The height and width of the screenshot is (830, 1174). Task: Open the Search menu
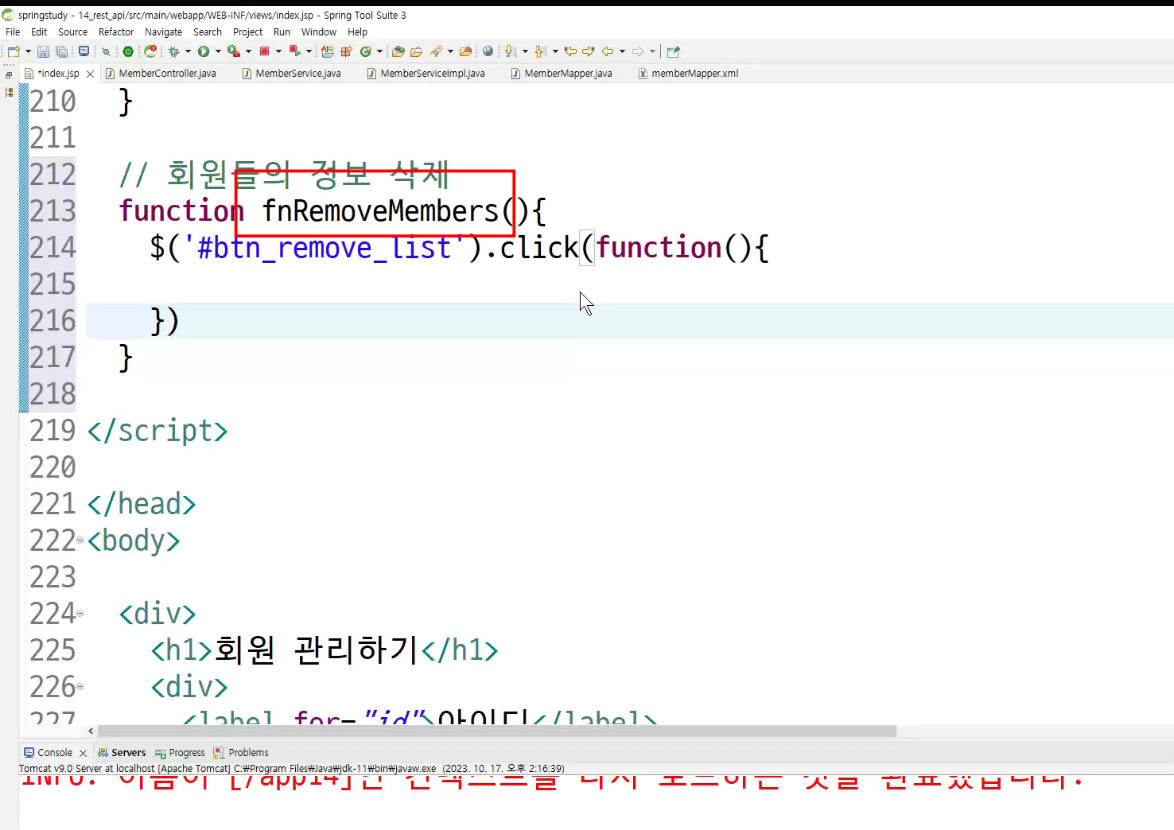pos(207,32)
